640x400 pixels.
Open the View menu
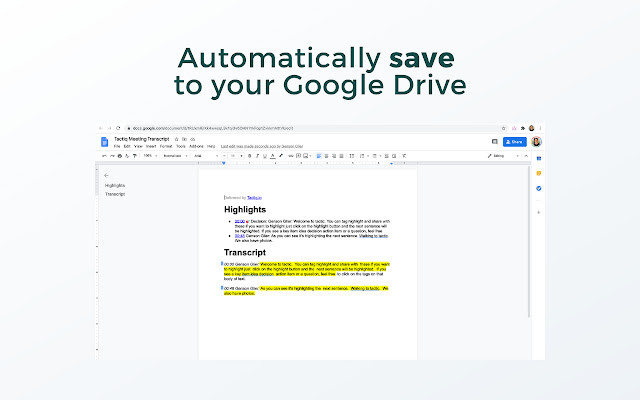click(x=138, y=146)
